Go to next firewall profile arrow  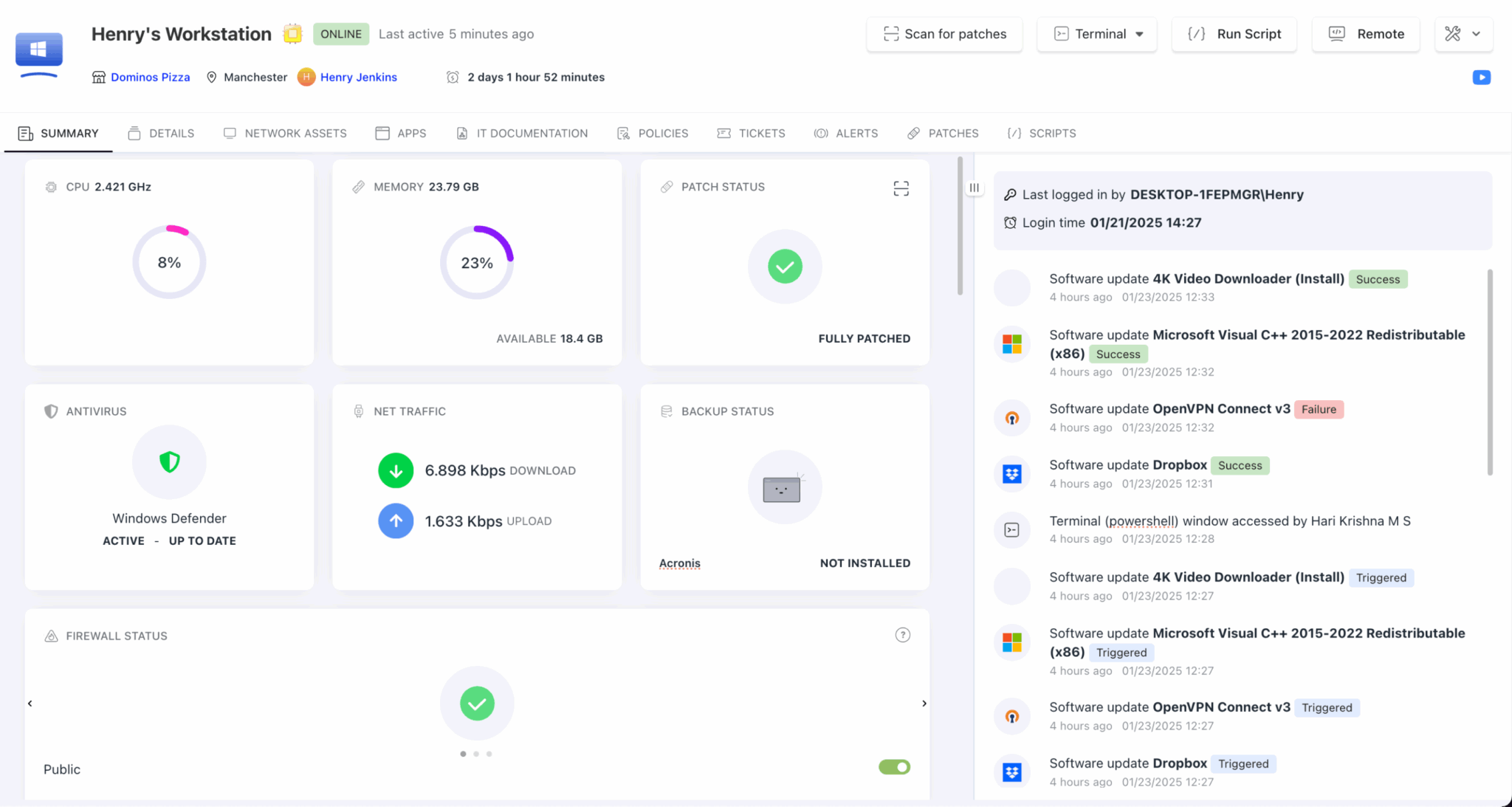[x=924, y=704]
